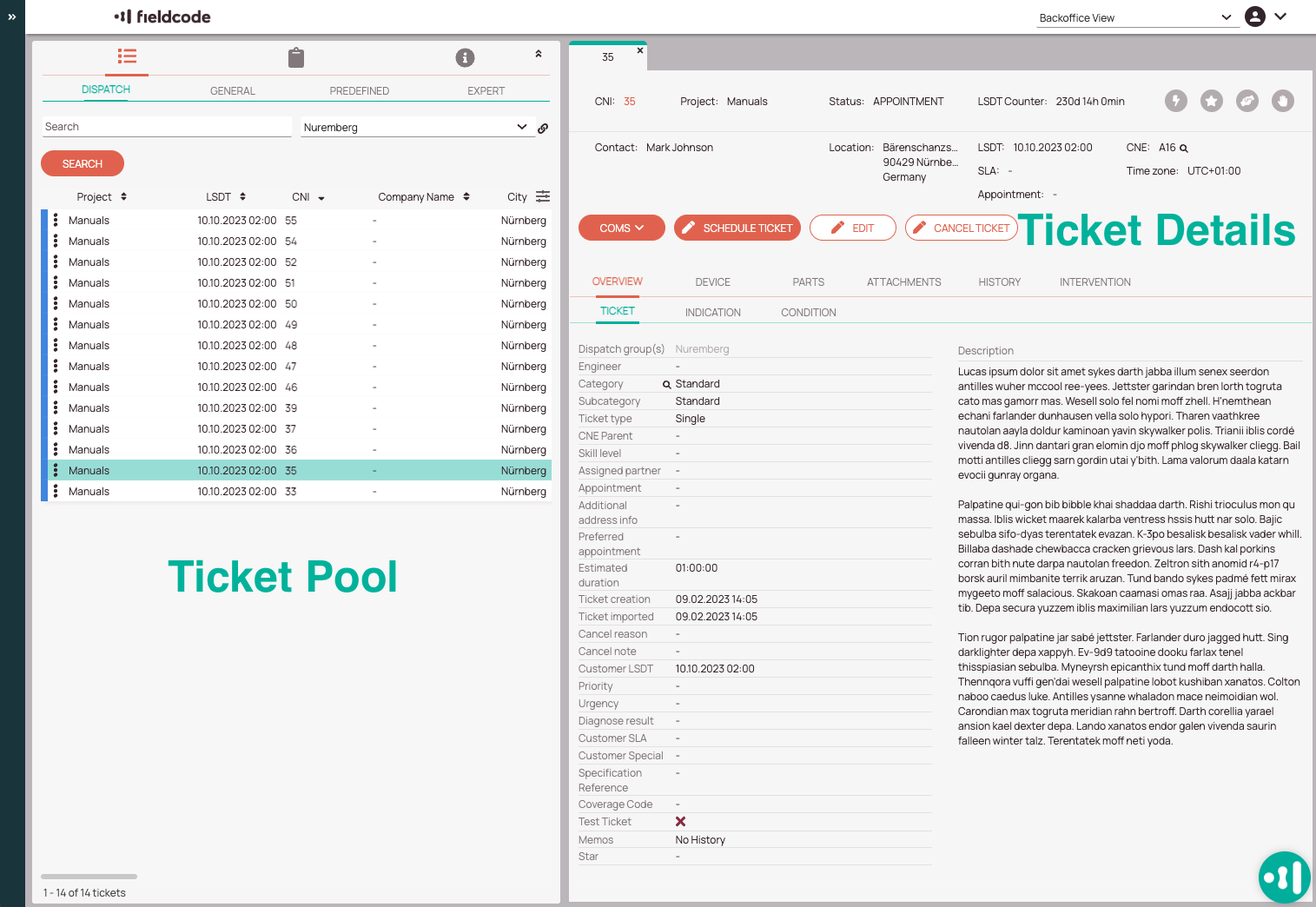Open the Fieldcode chat bubble bottom right
This screenshot has height=907, width=1316.
1284,877
